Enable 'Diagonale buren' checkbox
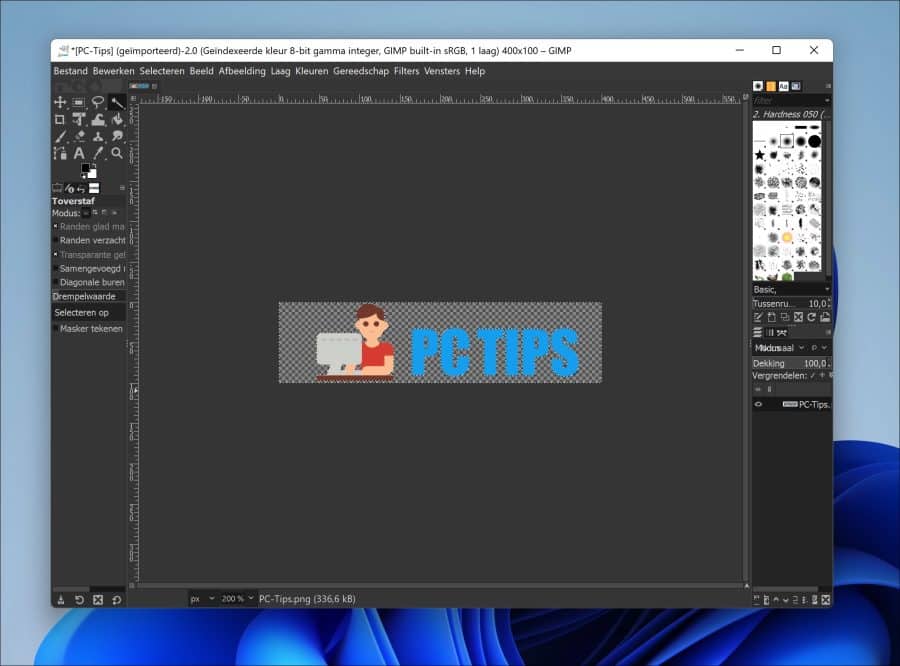This screenshot has width=900, height=666. coord(56,282)
